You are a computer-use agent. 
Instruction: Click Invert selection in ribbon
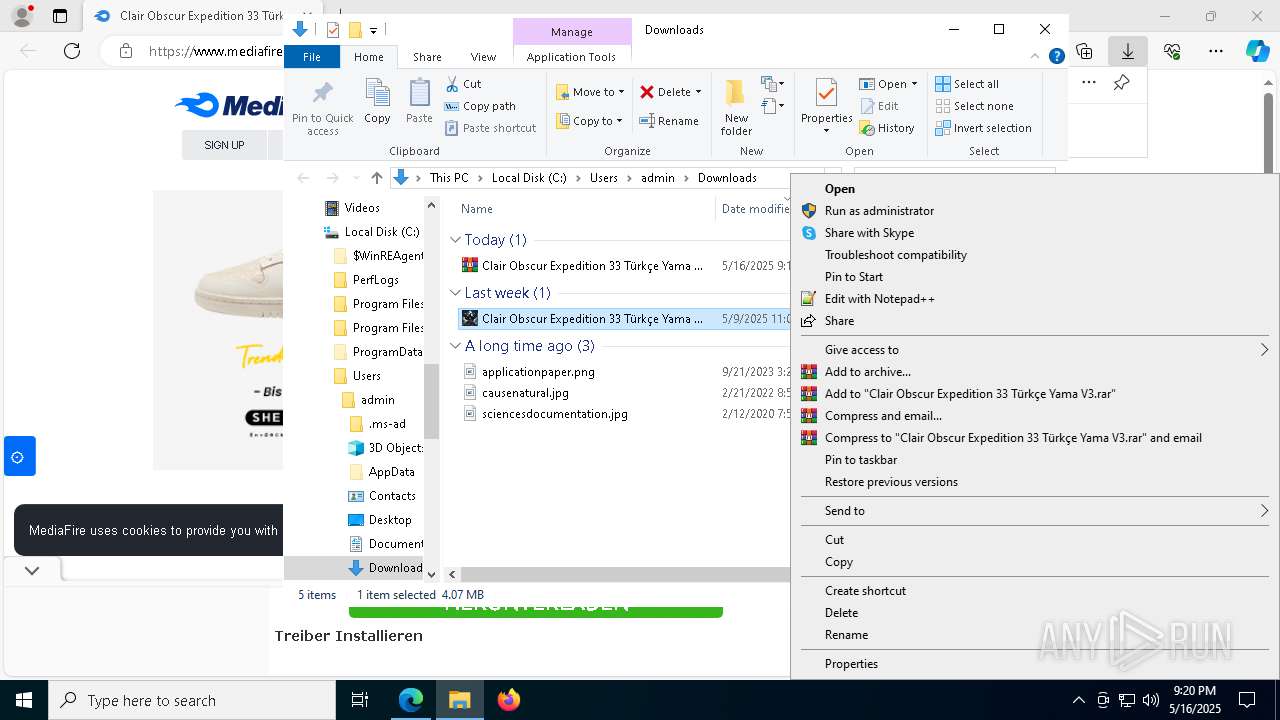(x=983, y=128)
